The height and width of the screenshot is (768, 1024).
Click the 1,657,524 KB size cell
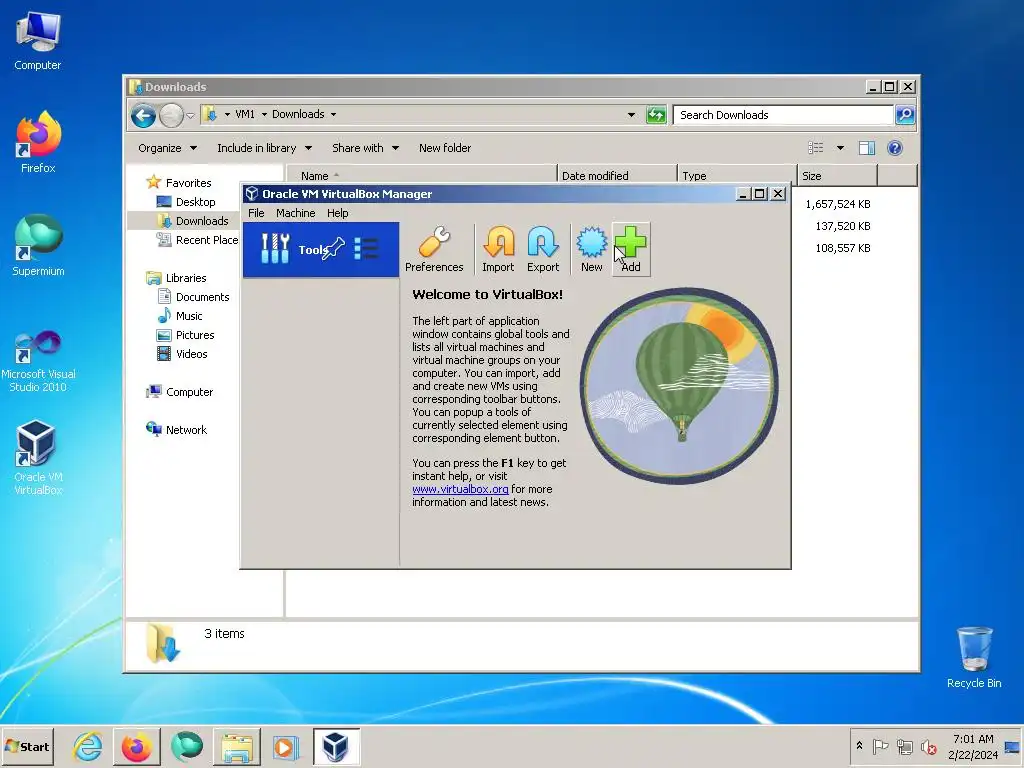[x=837, y=204]
